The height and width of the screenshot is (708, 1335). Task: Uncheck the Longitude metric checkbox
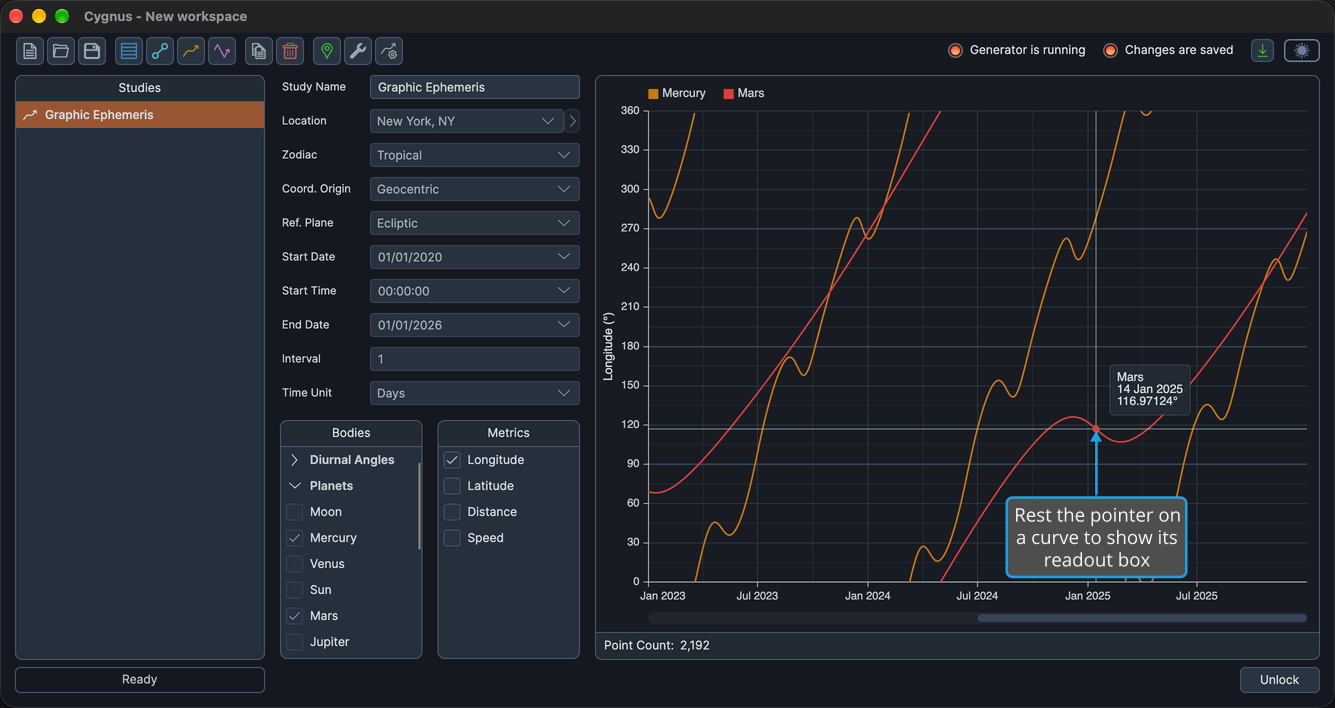[452, 460]
